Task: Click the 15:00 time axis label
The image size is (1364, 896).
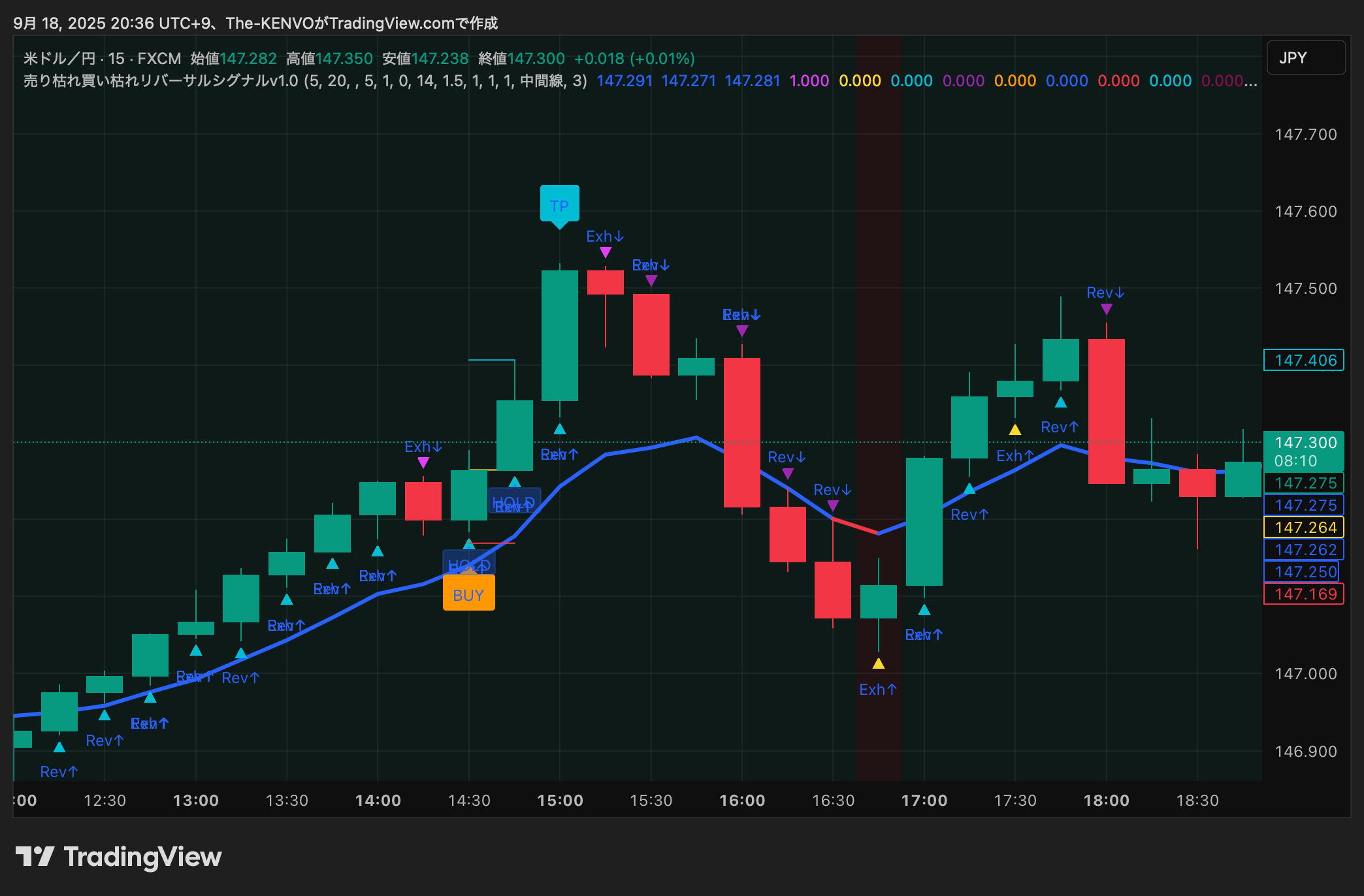Action: (x=560, y=800)
